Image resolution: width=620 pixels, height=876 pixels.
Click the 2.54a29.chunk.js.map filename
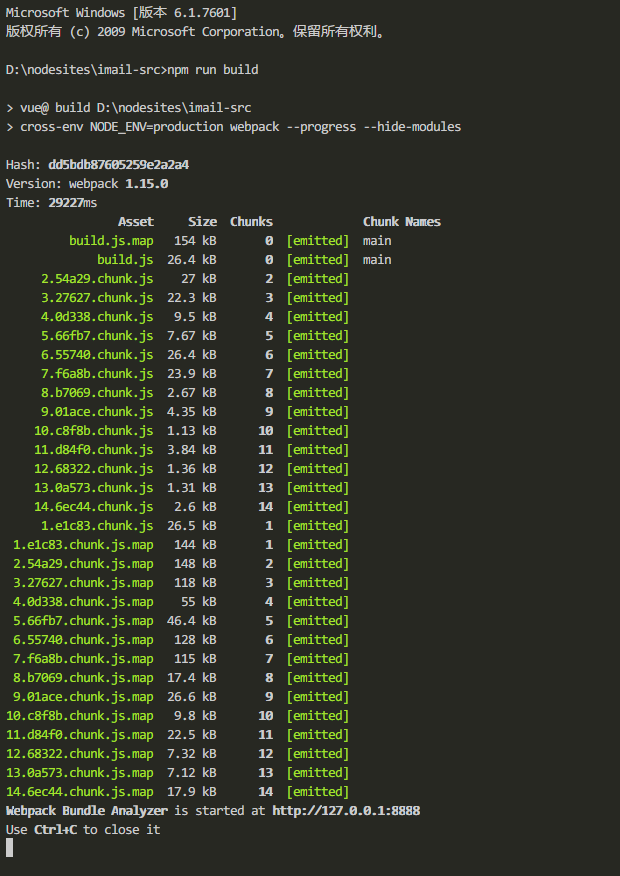pos(83,564)
